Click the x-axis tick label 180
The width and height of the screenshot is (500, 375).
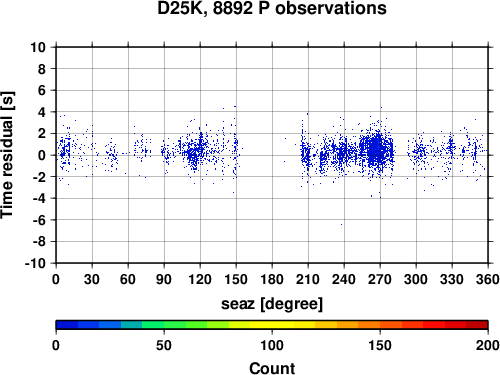[272, 279]
